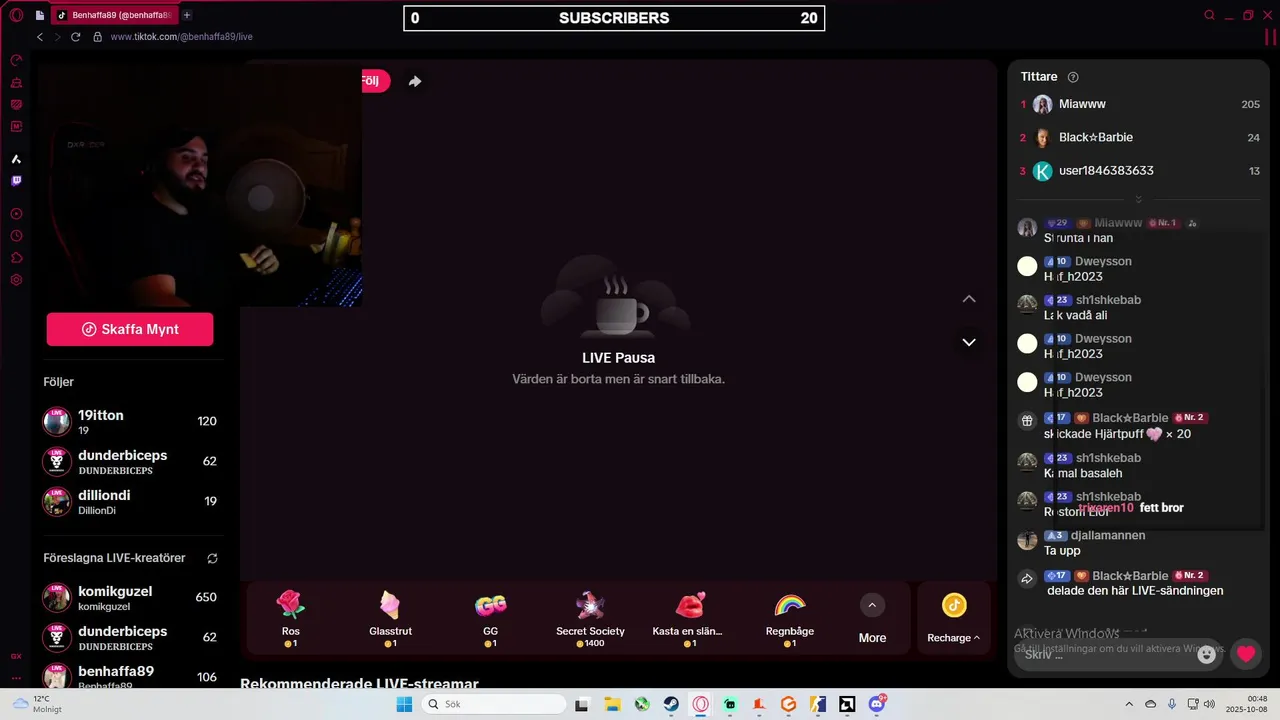
Task: Open benhaffa89 in suggested creators
Action: (x=130, y=677)
